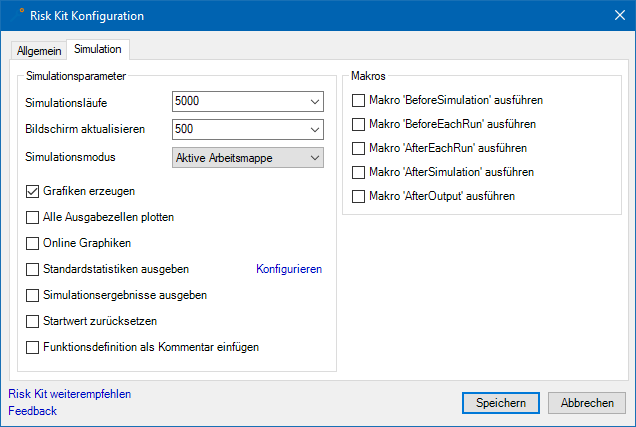This screenshot has height=427, width=636.
Task: Enable Alle Ausgabezellen plotten
Action: coord(32,217)
